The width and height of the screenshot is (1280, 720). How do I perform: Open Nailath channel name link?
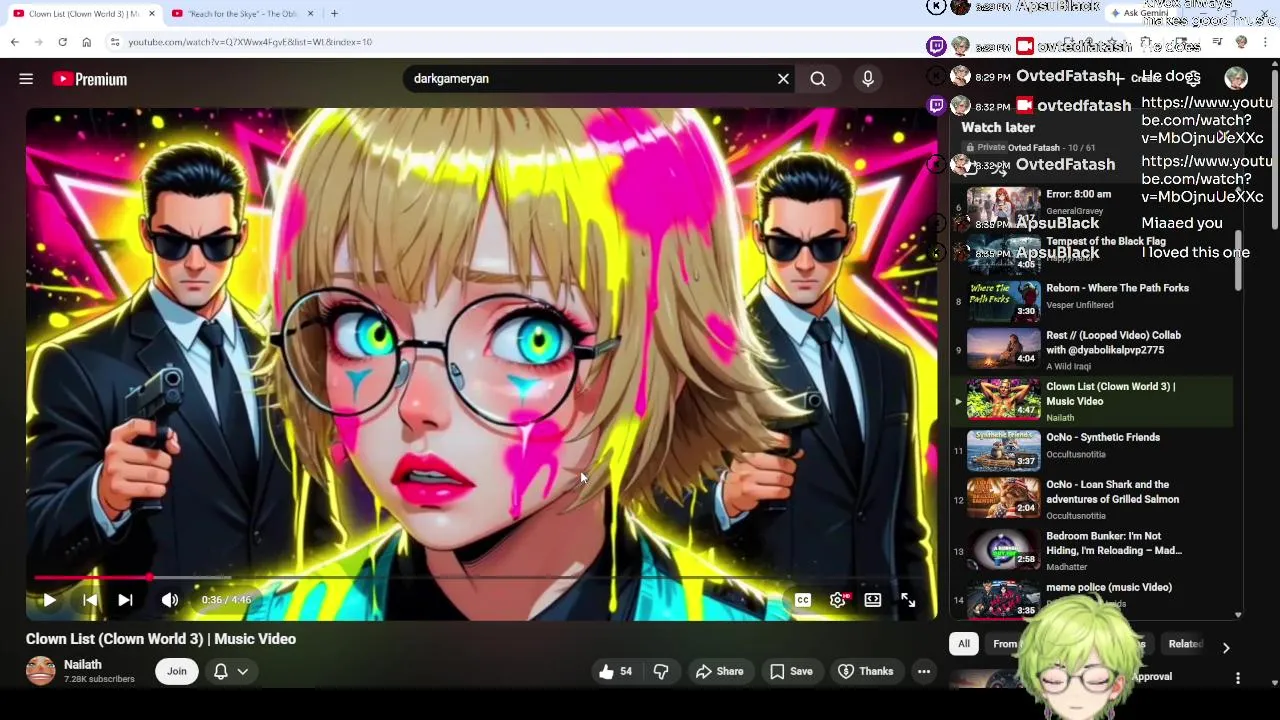pos(83,665)
